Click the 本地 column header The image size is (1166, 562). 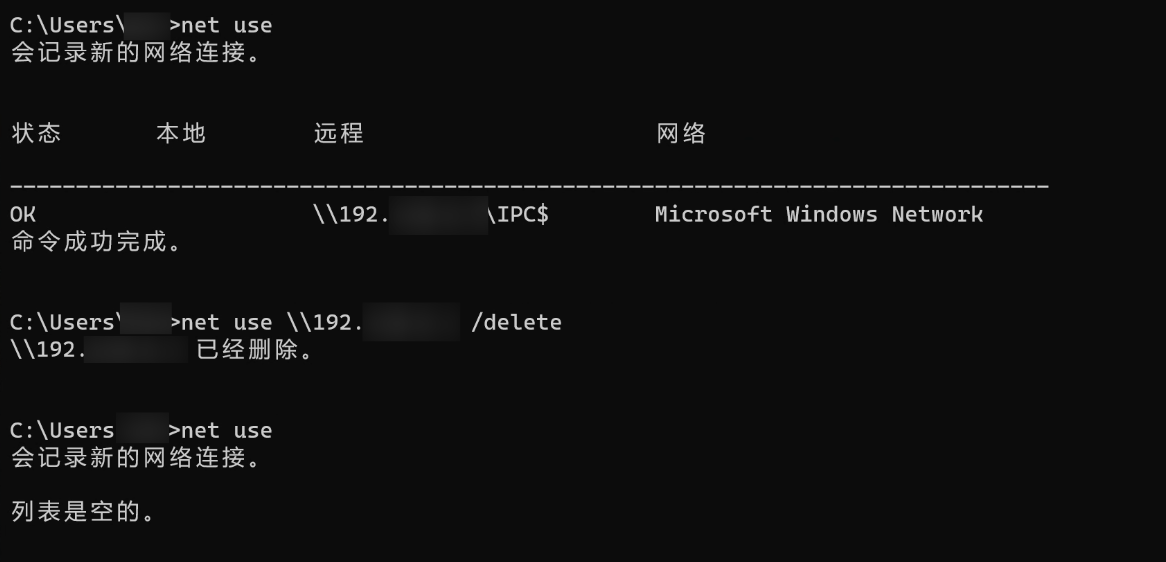(181, 134)
